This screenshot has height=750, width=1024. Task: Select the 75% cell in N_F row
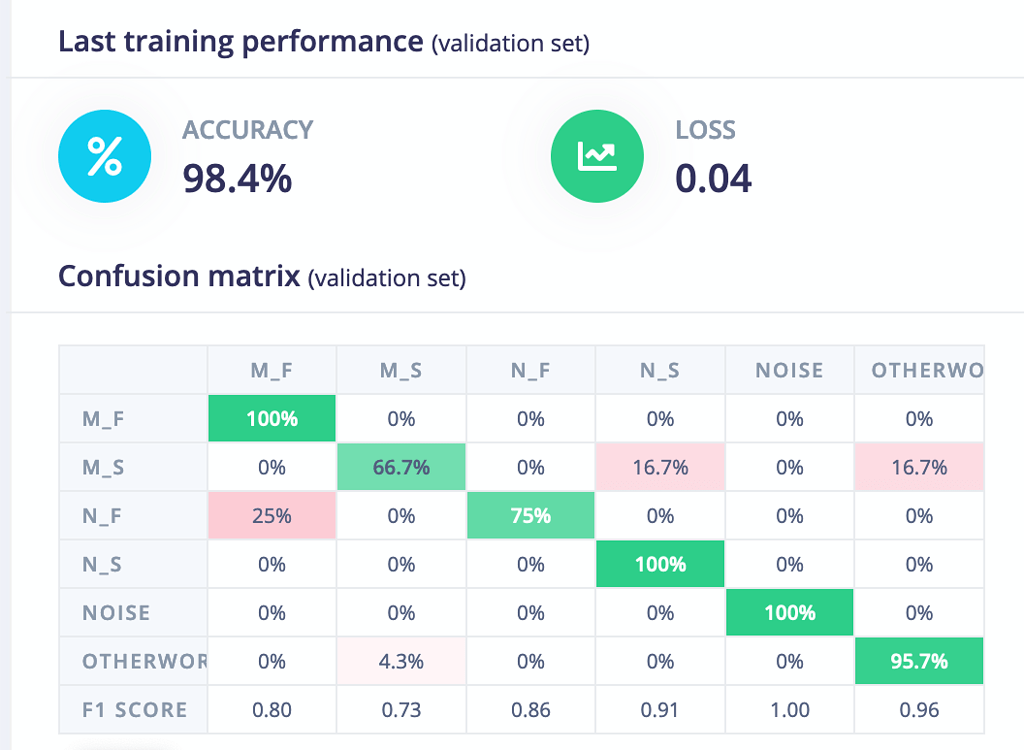pos(530,515)
